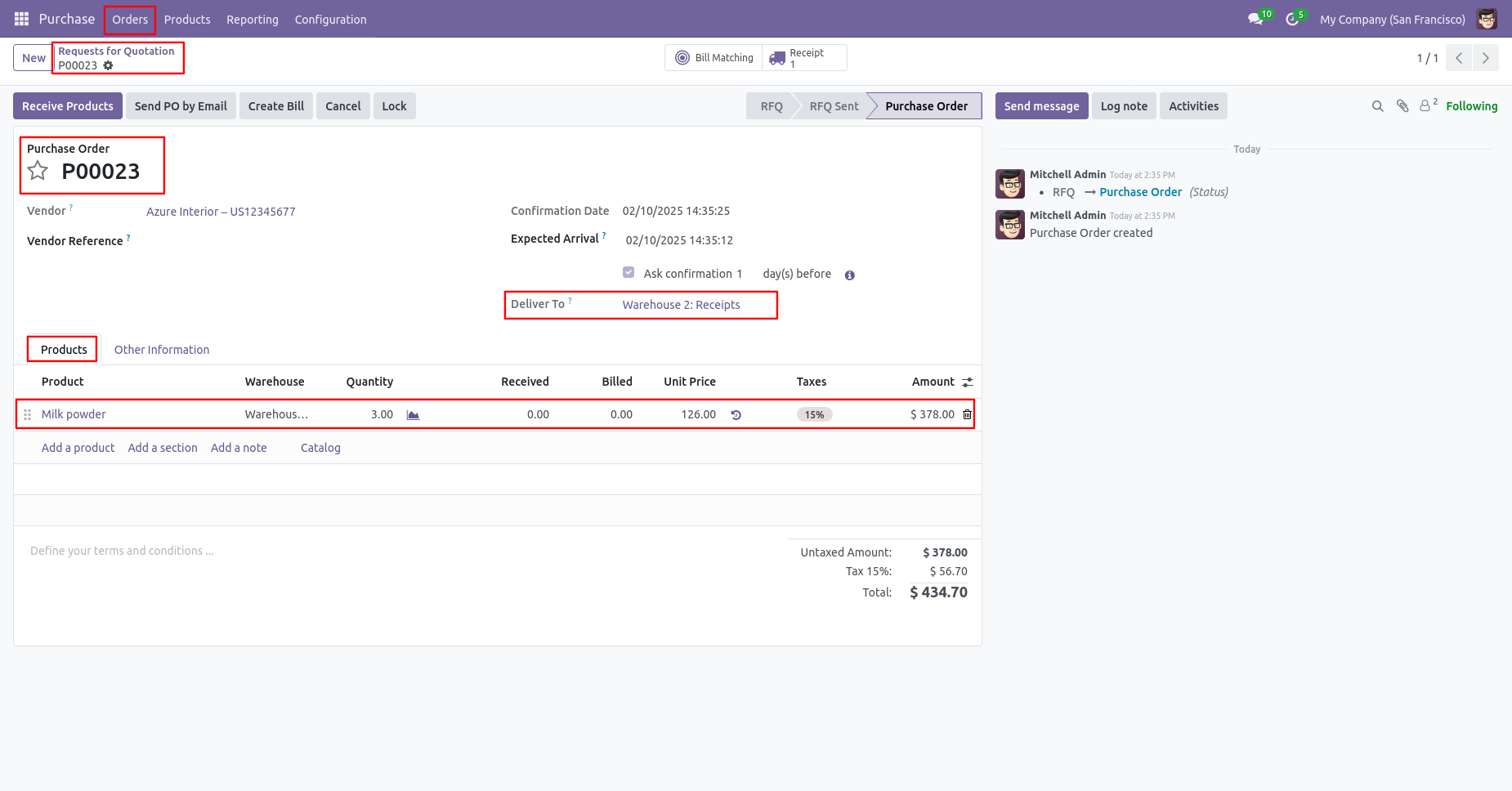
Task: Click the Bill Matching target icon
Action: [x=682, y=58]
